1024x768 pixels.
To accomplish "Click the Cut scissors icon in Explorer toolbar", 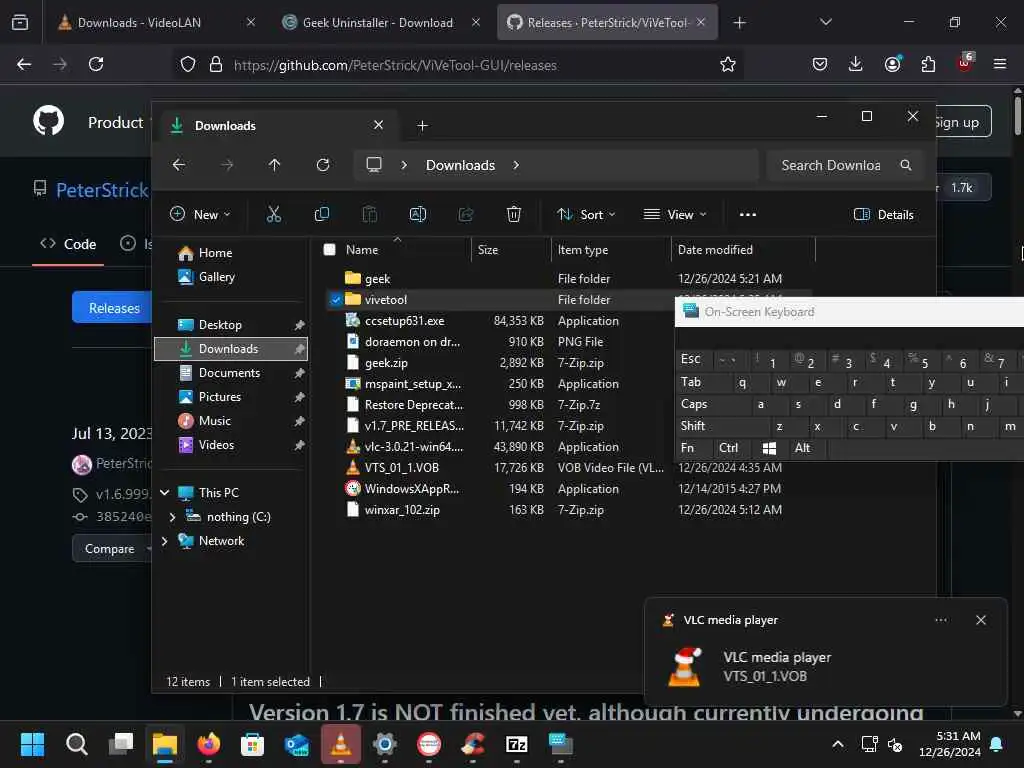I will [x=274, y=214].
